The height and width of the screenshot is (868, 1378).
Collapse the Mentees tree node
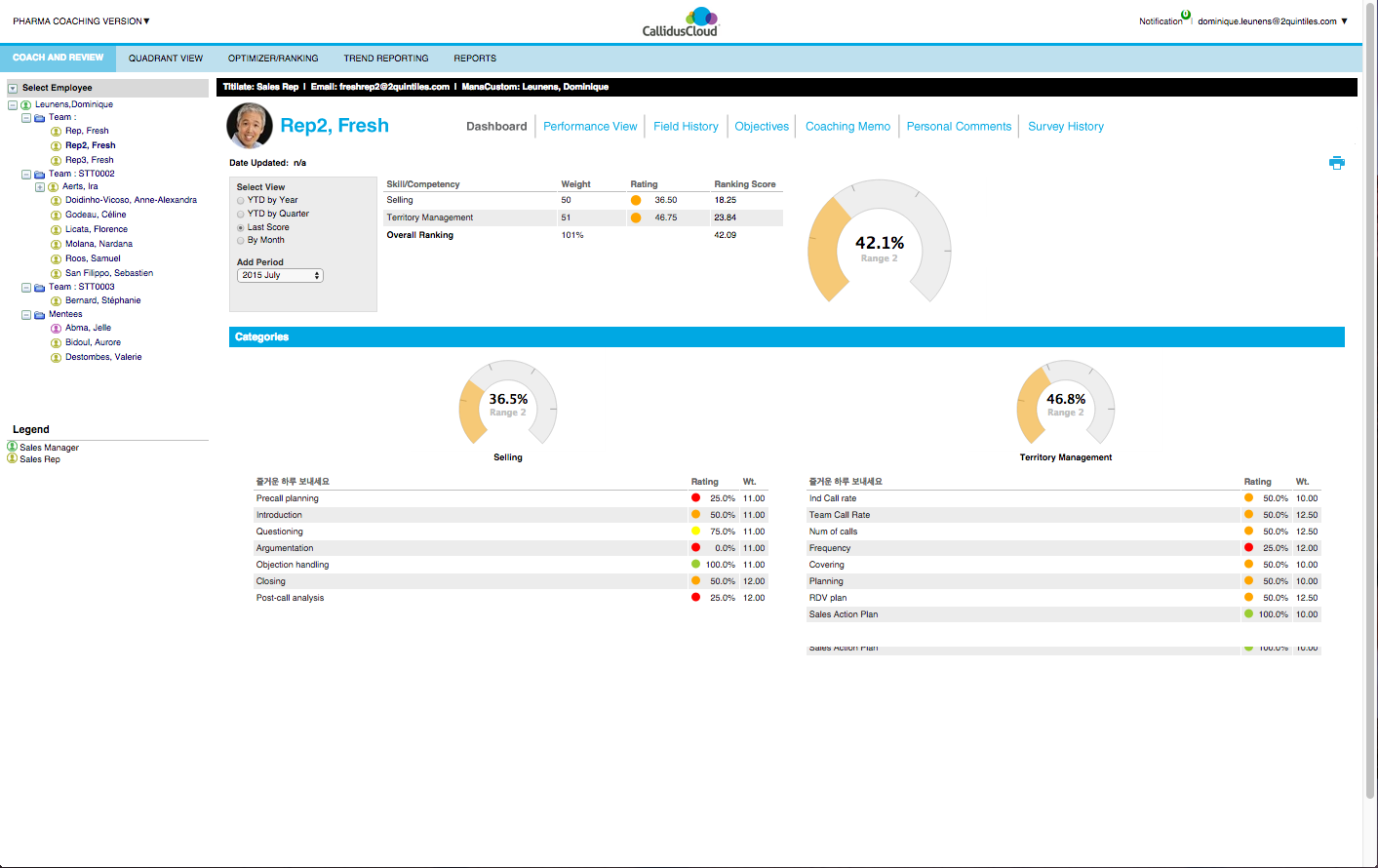(x=26, y=314)
